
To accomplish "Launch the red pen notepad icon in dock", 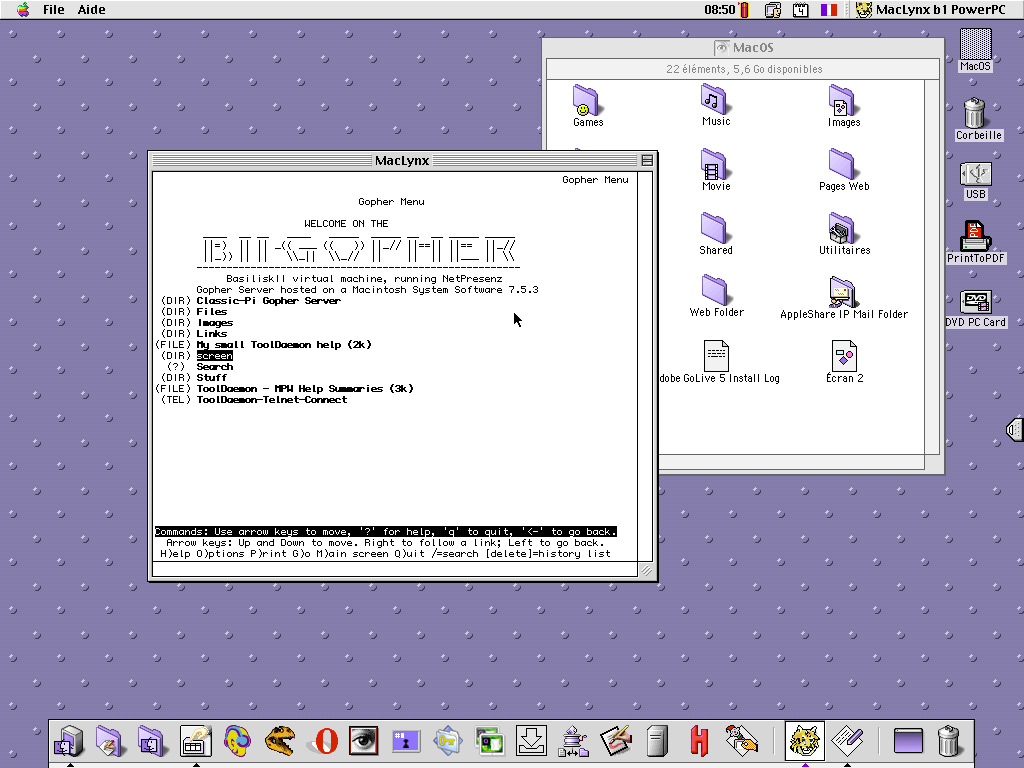I will (x=615, y=741).
